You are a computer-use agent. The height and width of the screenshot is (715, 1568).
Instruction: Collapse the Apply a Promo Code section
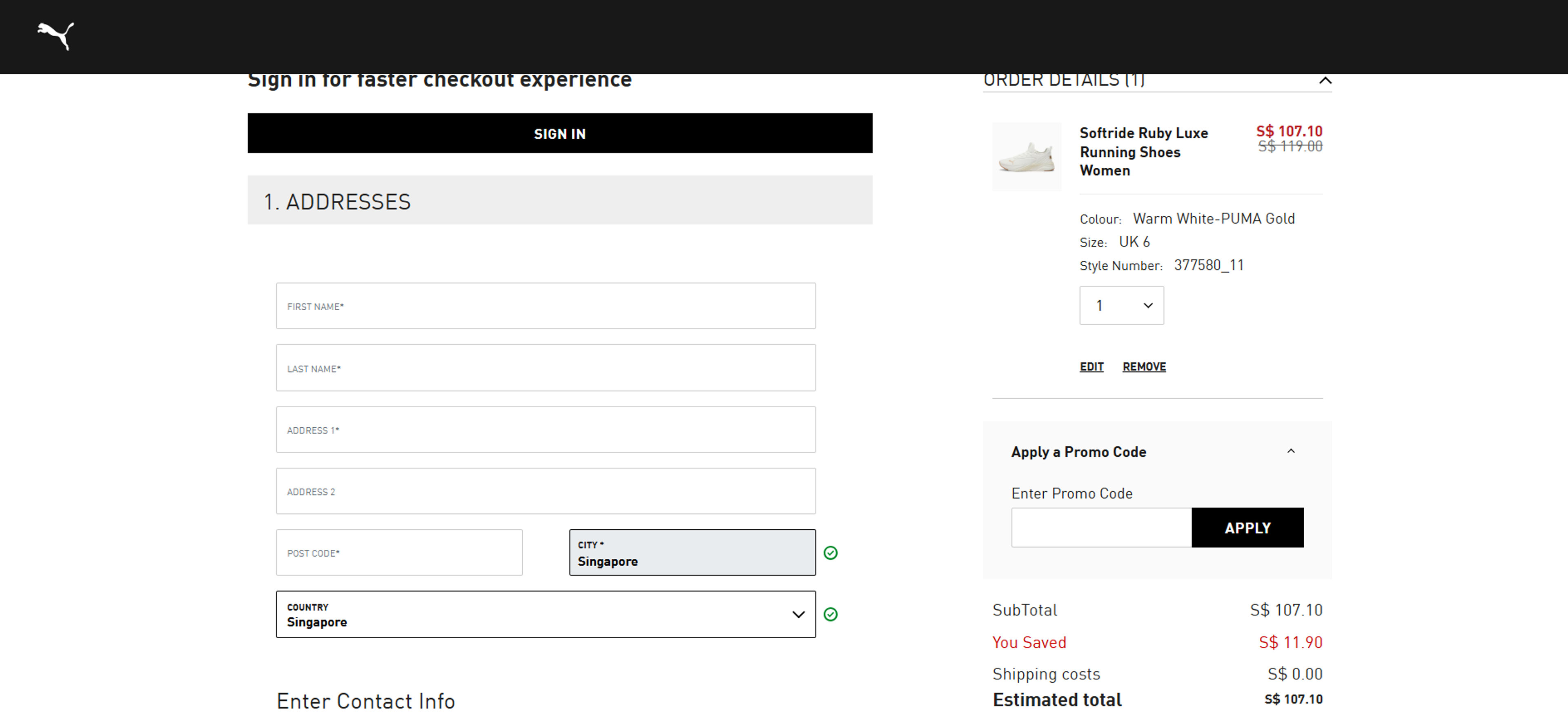coord(1290,451)
